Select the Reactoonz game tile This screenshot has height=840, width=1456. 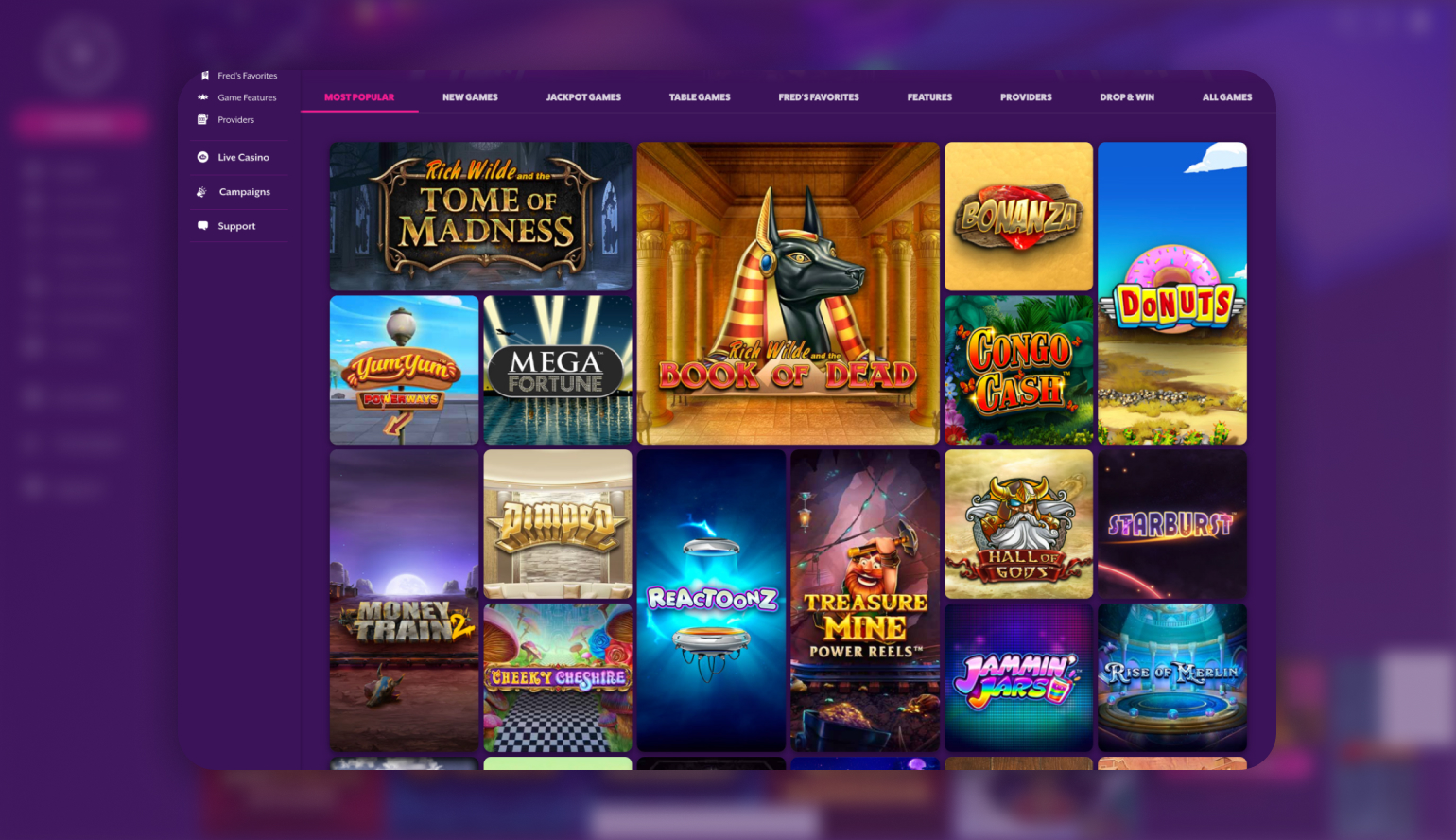pyautogui.click(x=711, y=601)
